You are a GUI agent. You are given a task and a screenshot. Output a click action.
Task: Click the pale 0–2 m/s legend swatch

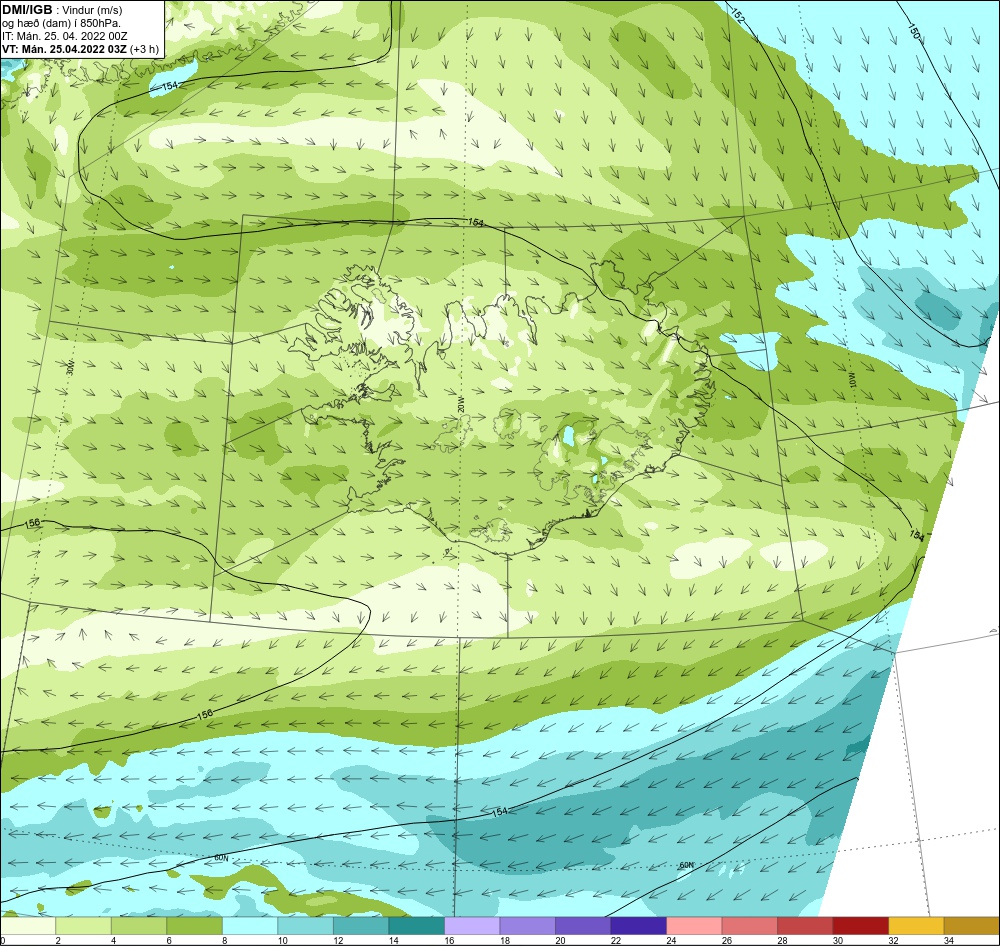point(28,926)
